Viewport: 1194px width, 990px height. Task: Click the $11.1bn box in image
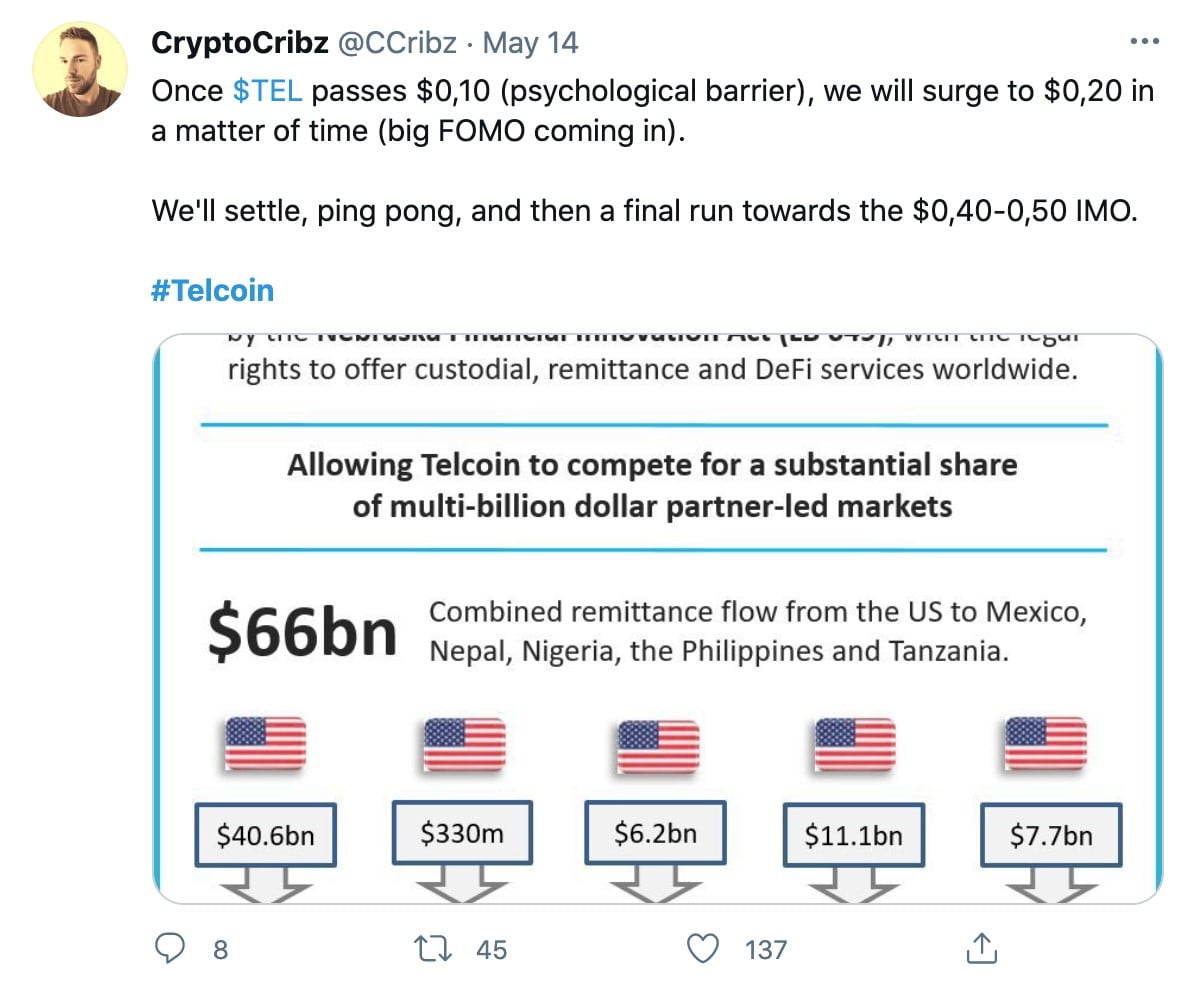pyautogui.click(x=854, y=835)
